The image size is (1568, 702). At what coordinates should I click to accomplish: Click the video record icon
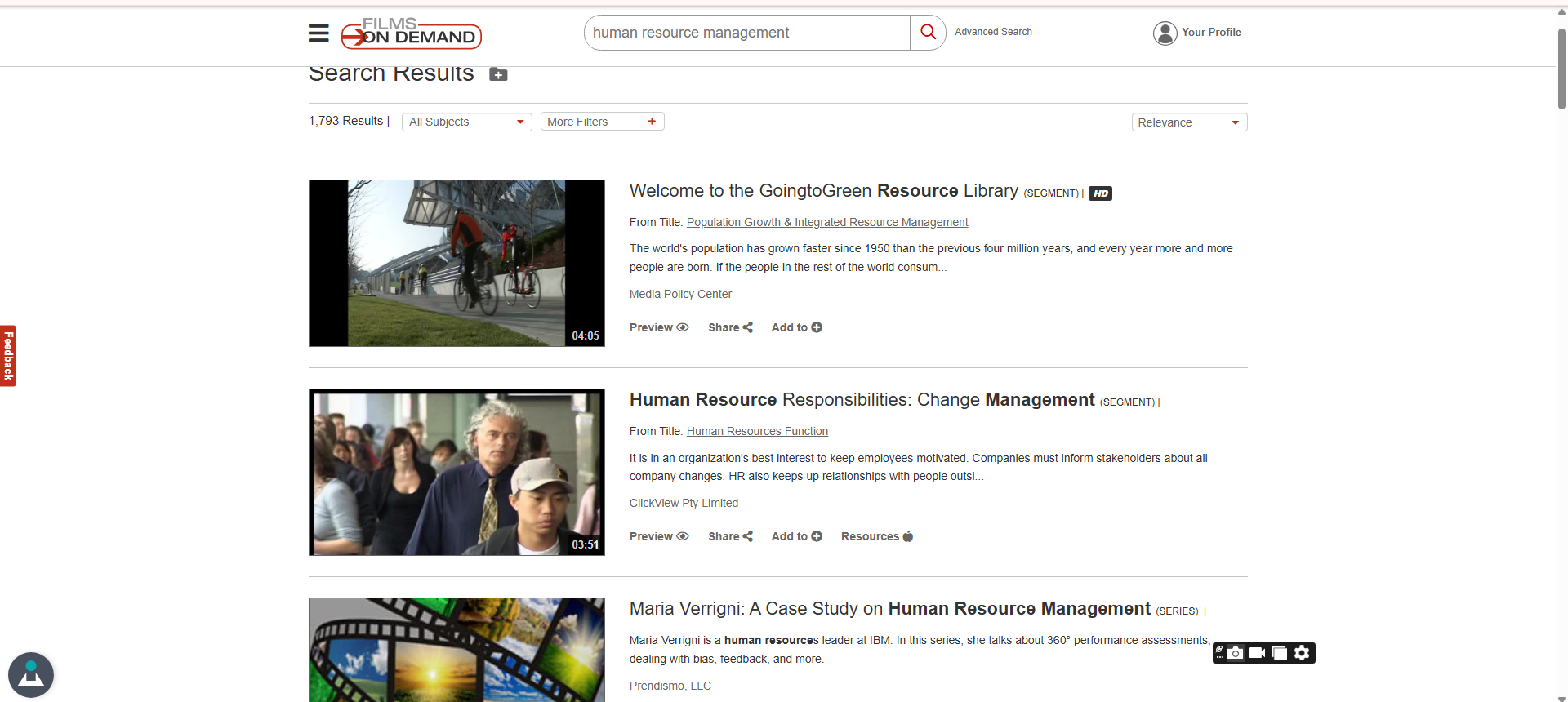[x=1258, y=653]
